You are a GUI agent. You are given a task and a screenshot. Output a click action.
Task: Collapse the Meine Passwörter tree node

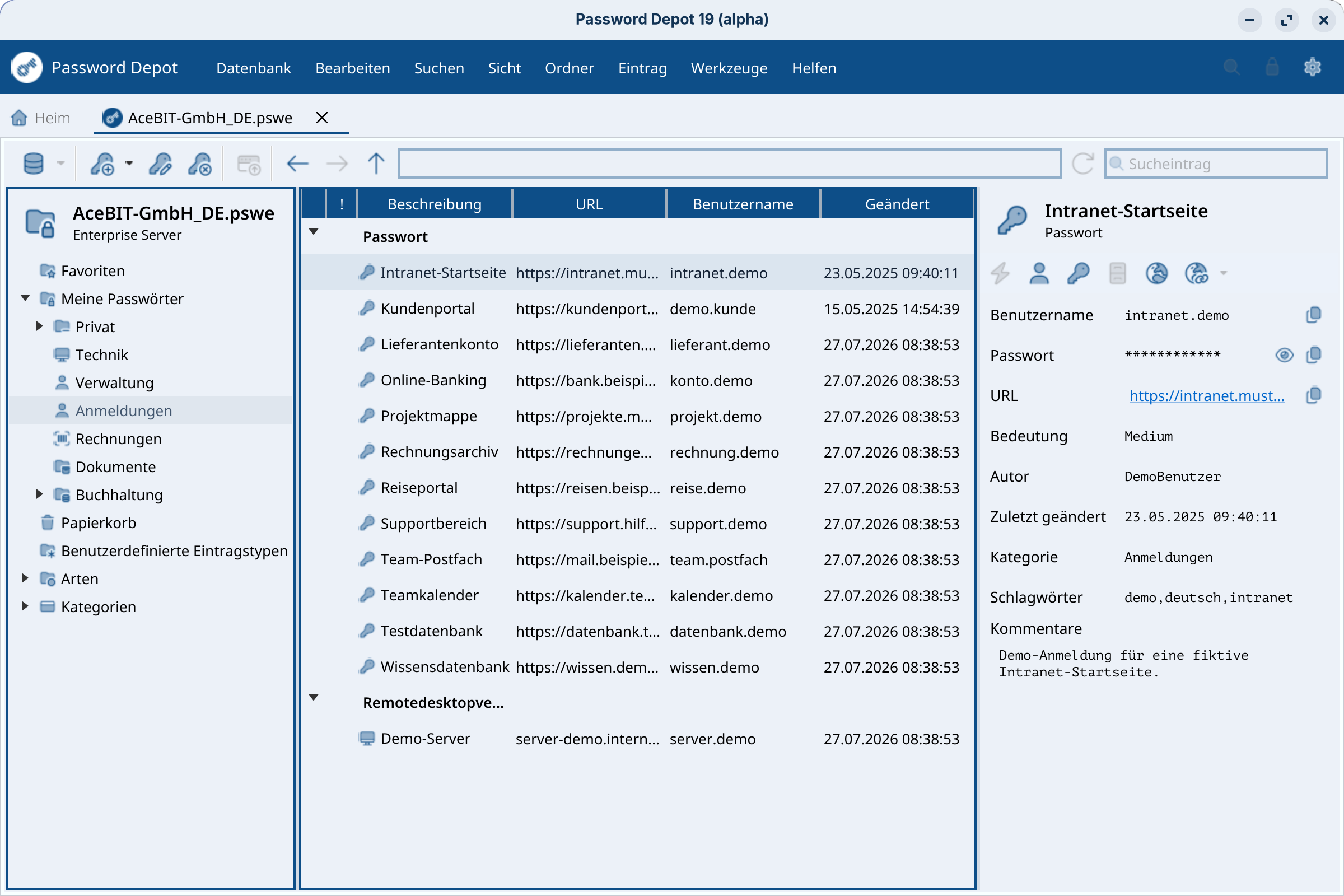(x=25, y=298)
